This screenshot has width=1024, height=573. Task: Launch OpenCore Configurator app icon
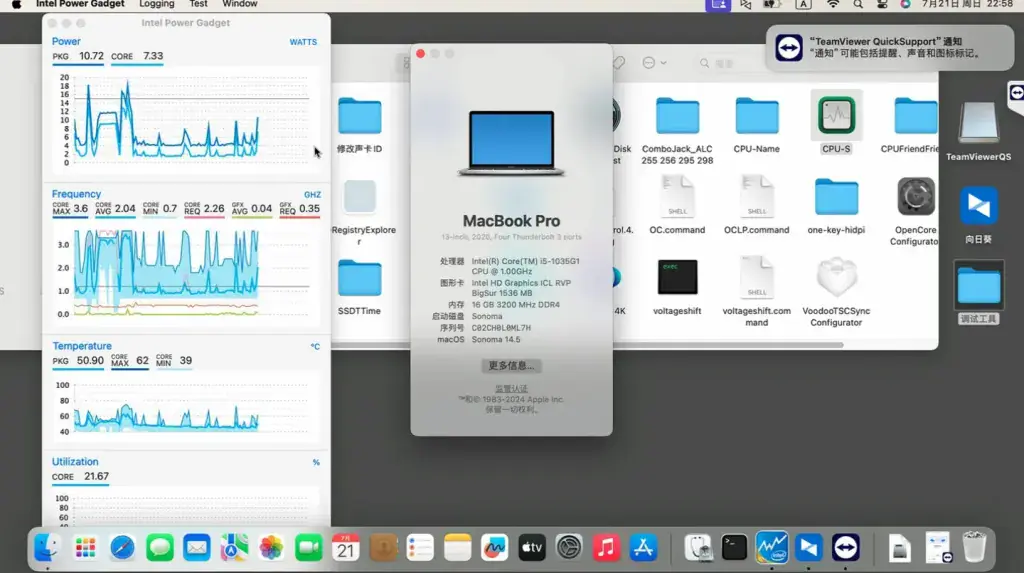[x=915, y=196]
